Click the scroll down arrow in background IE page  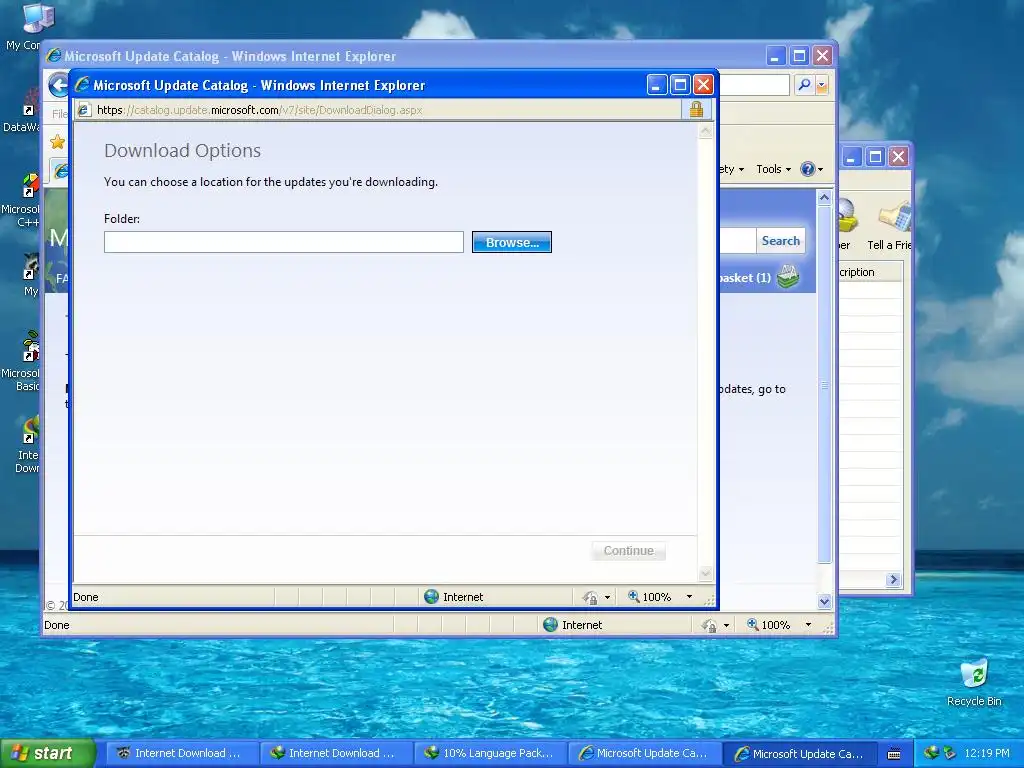pos(824,601)
